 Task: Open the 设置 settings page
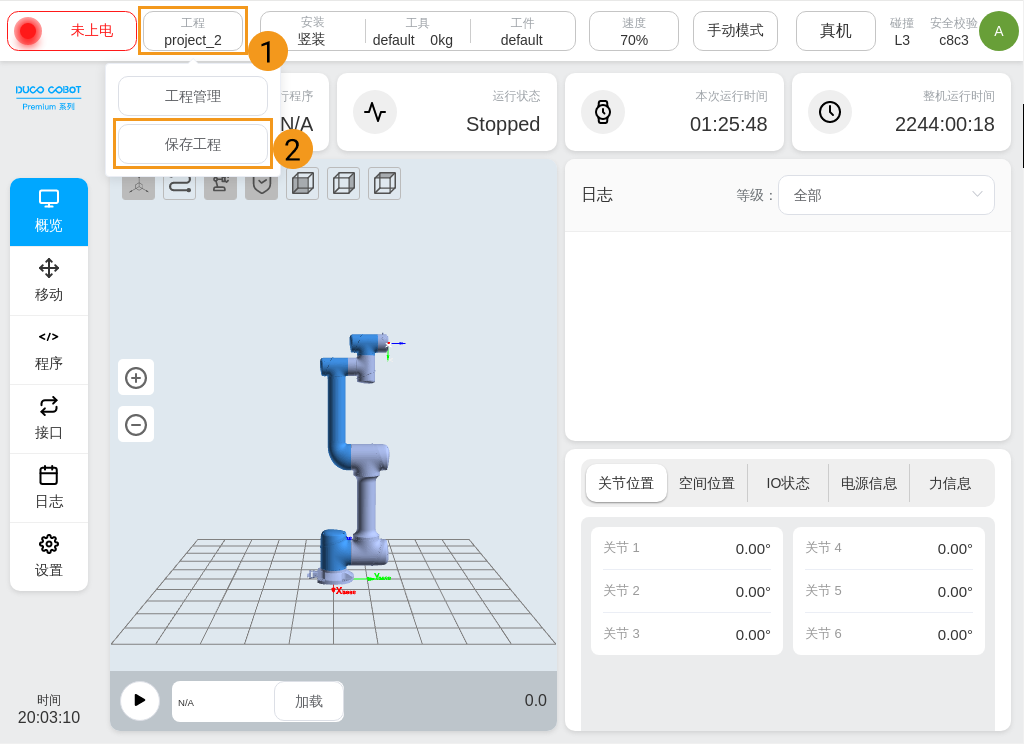(49, 557)
